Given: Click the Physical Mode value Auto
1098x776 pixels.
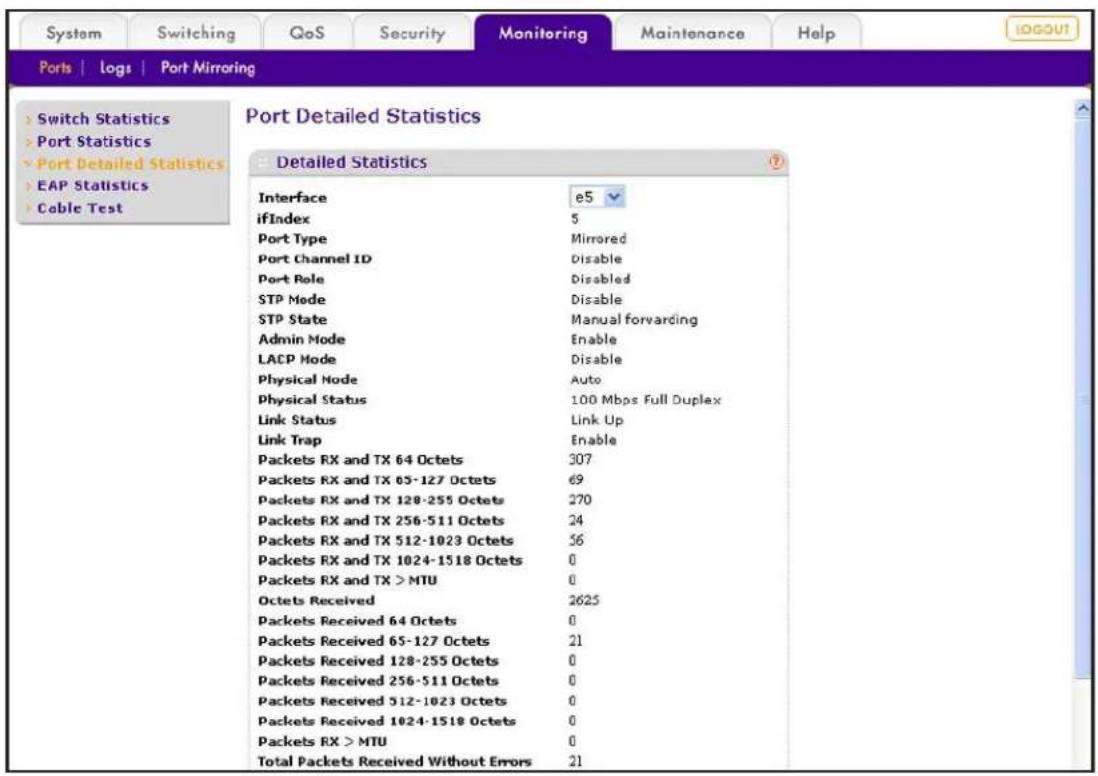Looking at the screenshot, I should click(x=585, y=380).
